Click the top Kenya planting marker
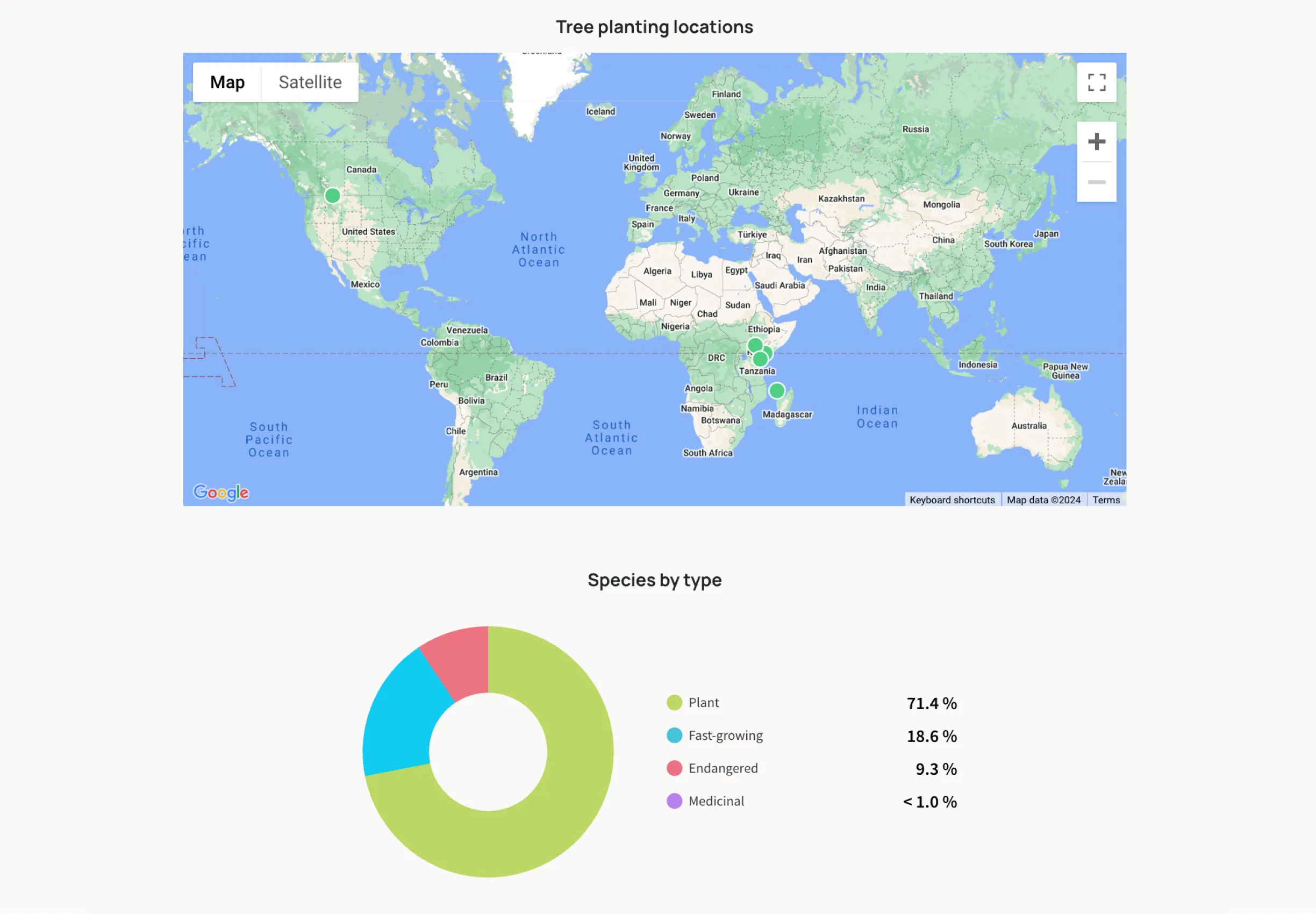 point(754,345)
